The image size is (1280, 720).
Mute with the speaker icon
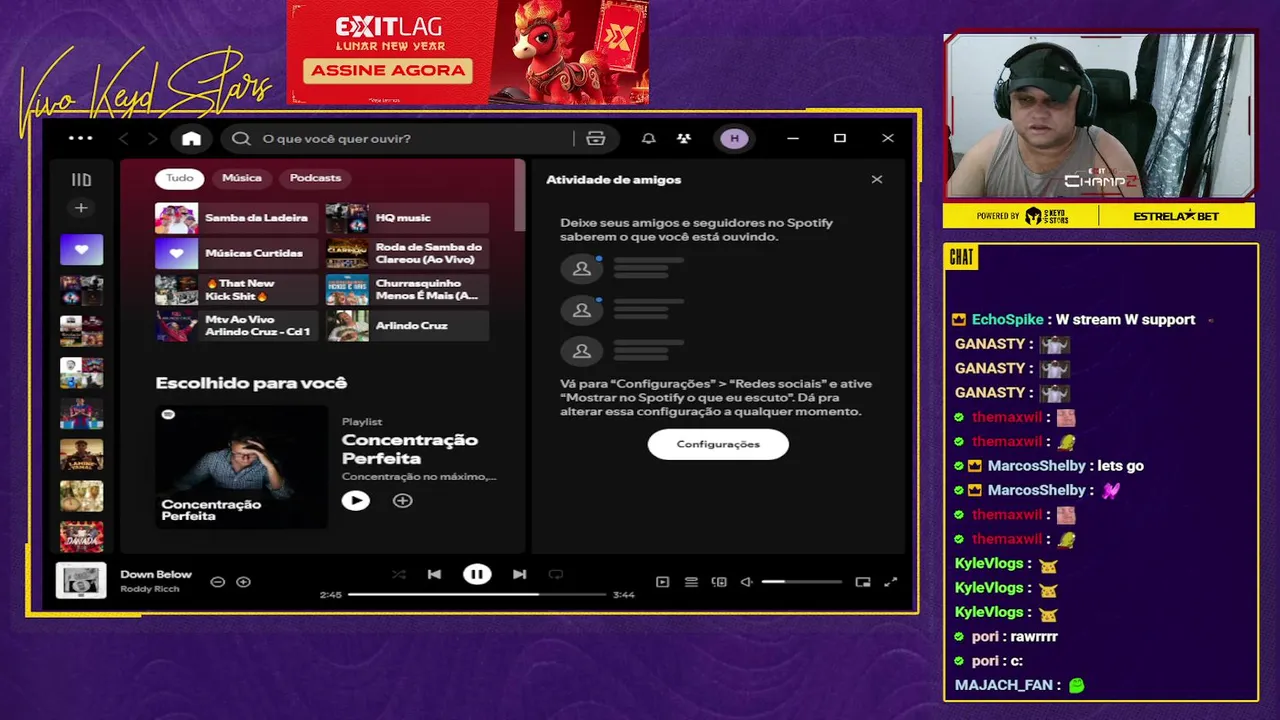(746, 582)
